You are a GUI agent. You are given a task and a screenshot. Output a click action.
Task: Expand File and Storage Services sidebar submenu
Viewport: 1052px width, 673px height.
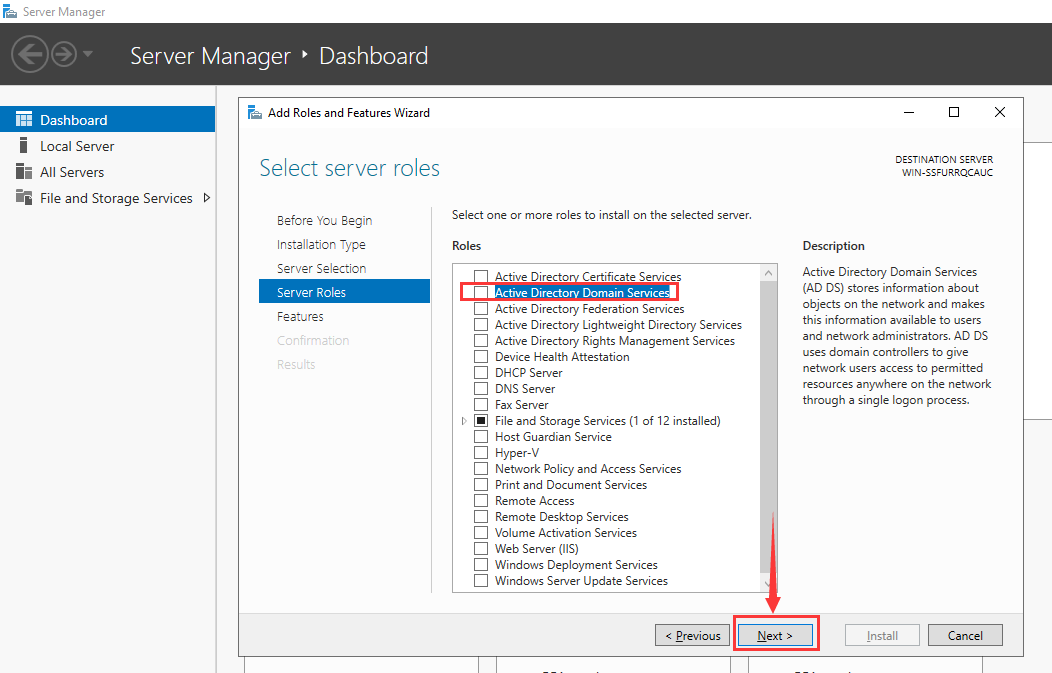[x=207, y=198]
